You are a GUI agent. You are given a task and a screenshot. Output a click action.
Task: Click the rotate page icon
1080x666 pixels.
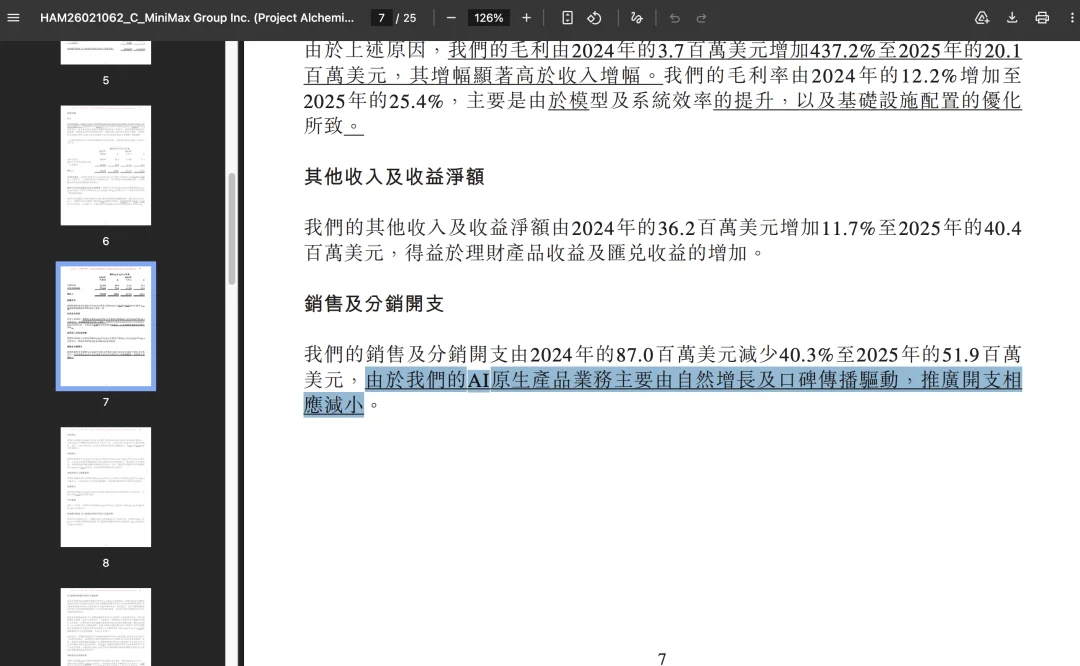[595, 17]
